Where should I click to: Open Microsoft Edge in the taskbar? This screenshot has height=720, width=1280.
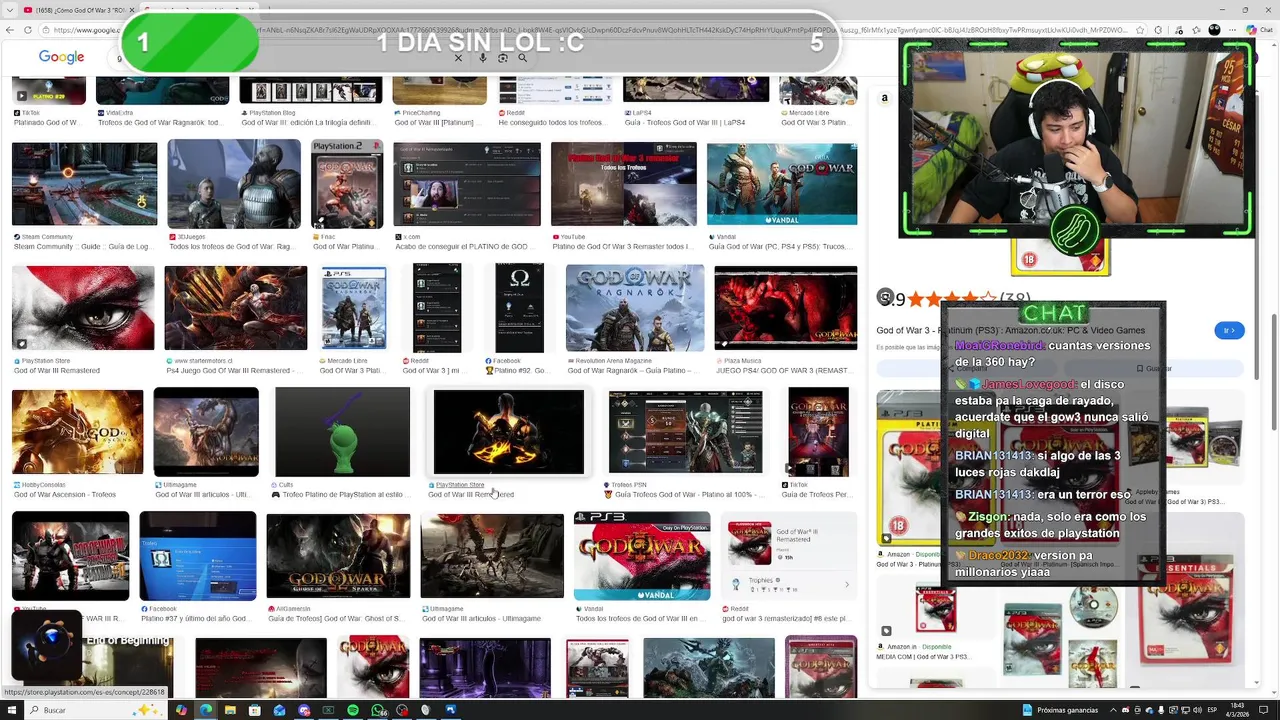(206, 710)
